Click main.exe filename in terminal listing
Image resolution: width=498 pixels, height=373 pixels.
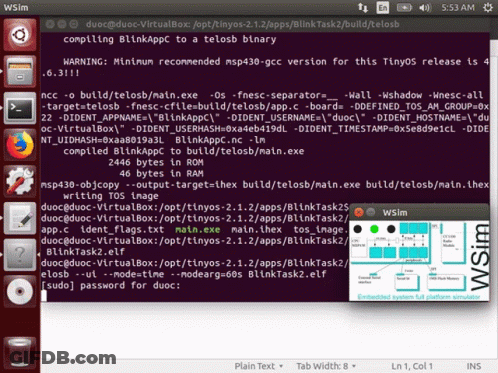197,230
